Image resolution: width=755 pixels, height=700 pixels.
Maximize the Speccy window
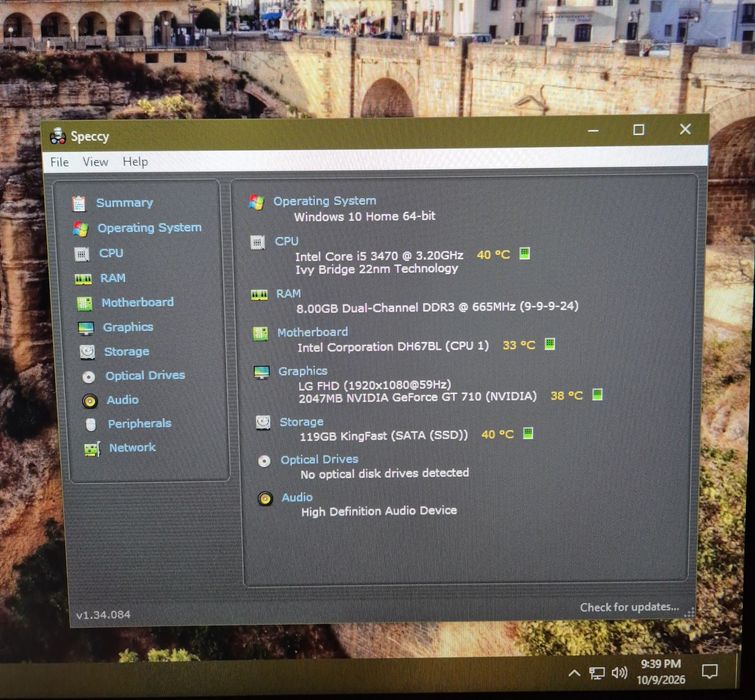tap(638, 130)
